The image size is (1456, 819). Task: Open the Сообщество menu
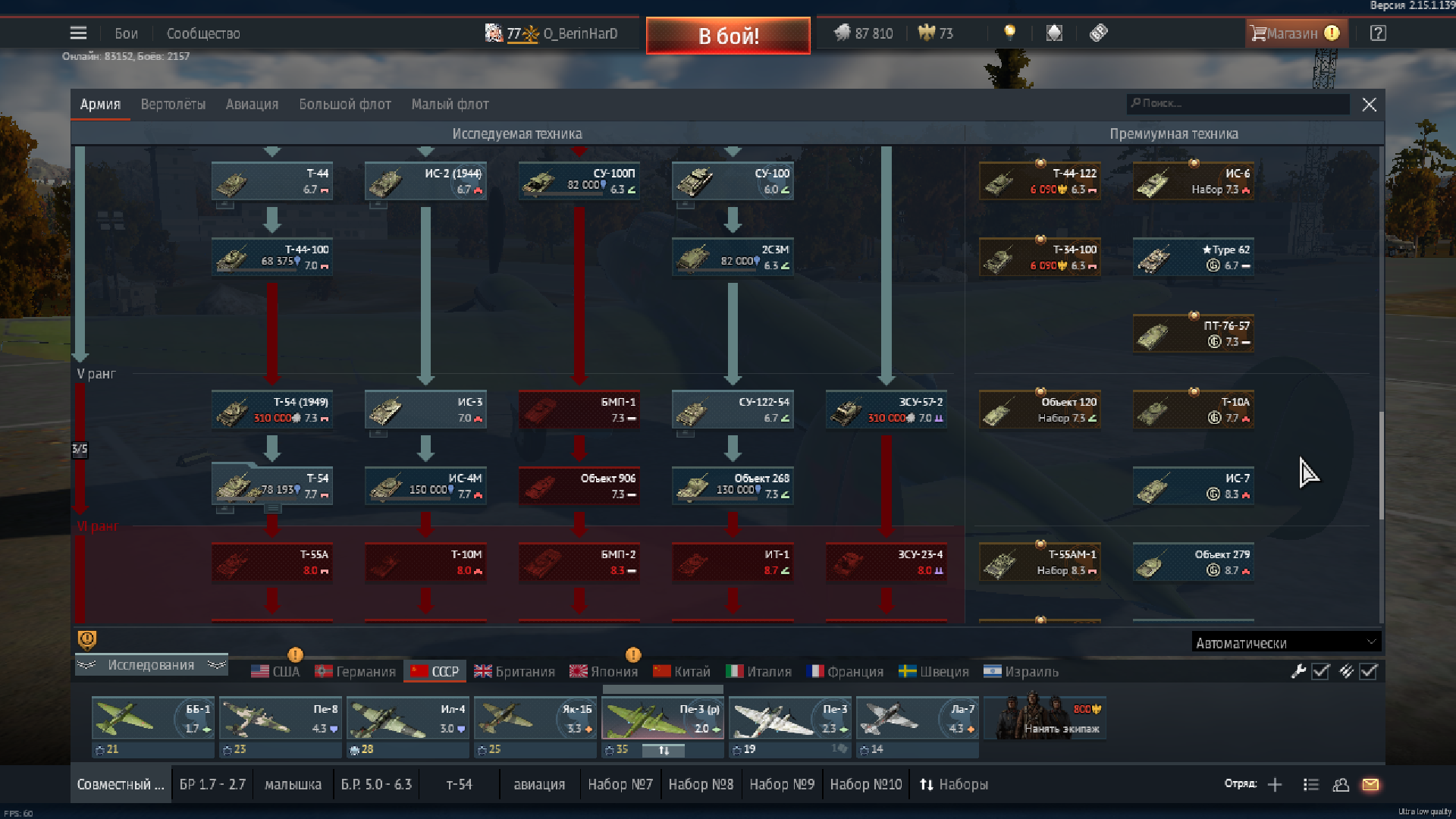[203, 33]
